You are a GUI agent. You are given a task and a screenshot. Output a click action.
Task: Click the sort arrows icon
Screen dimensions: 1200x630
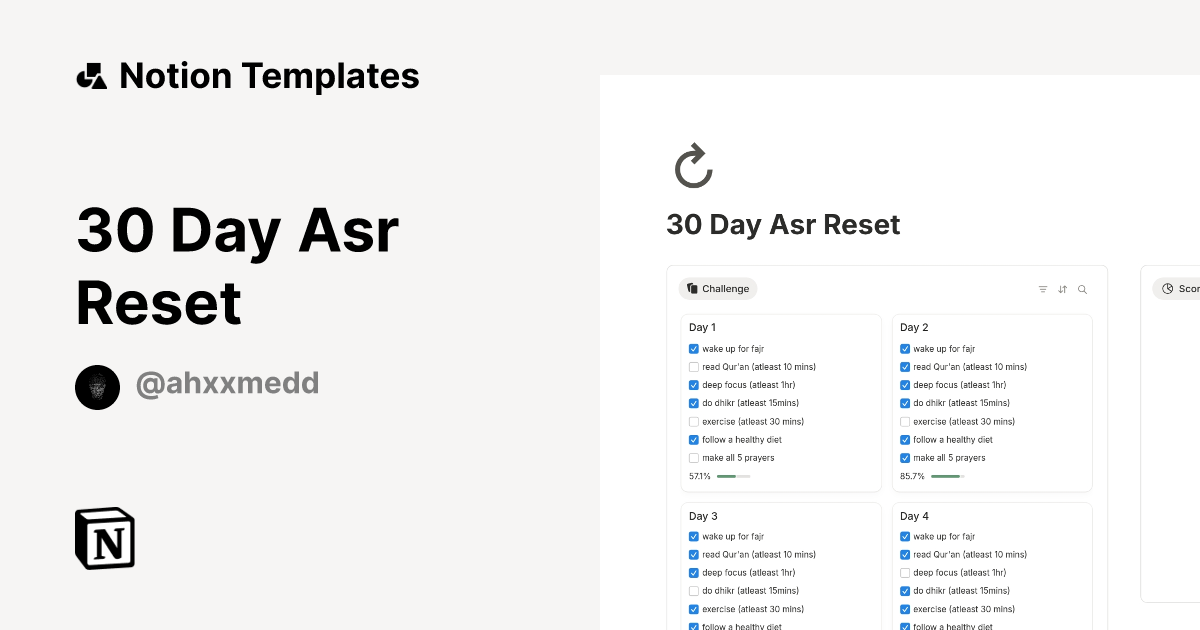(1063, 289)
